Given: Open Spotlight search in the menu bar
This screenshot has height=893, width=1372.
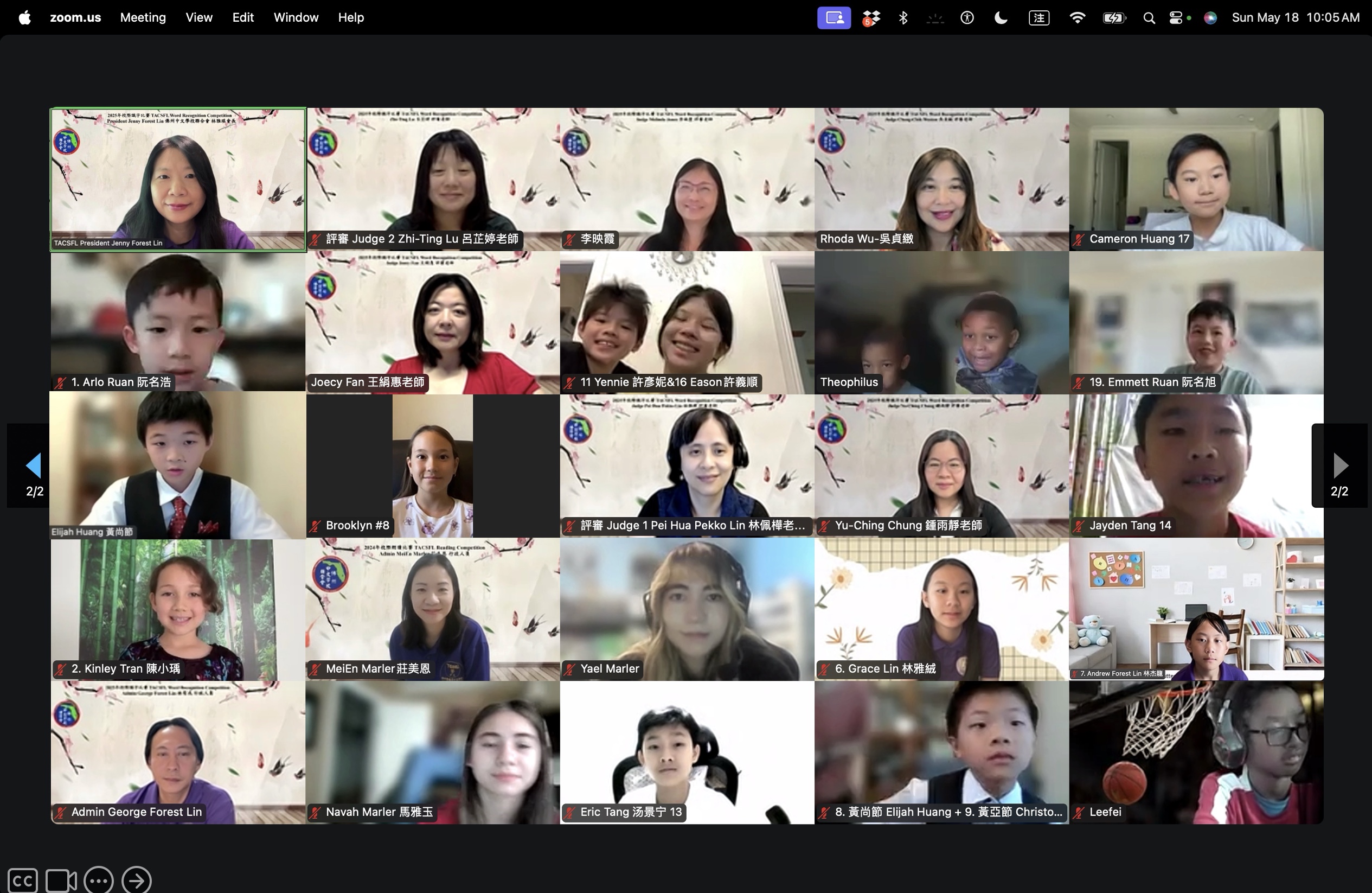Looking at the screenshot, I should click(1149, 17).
